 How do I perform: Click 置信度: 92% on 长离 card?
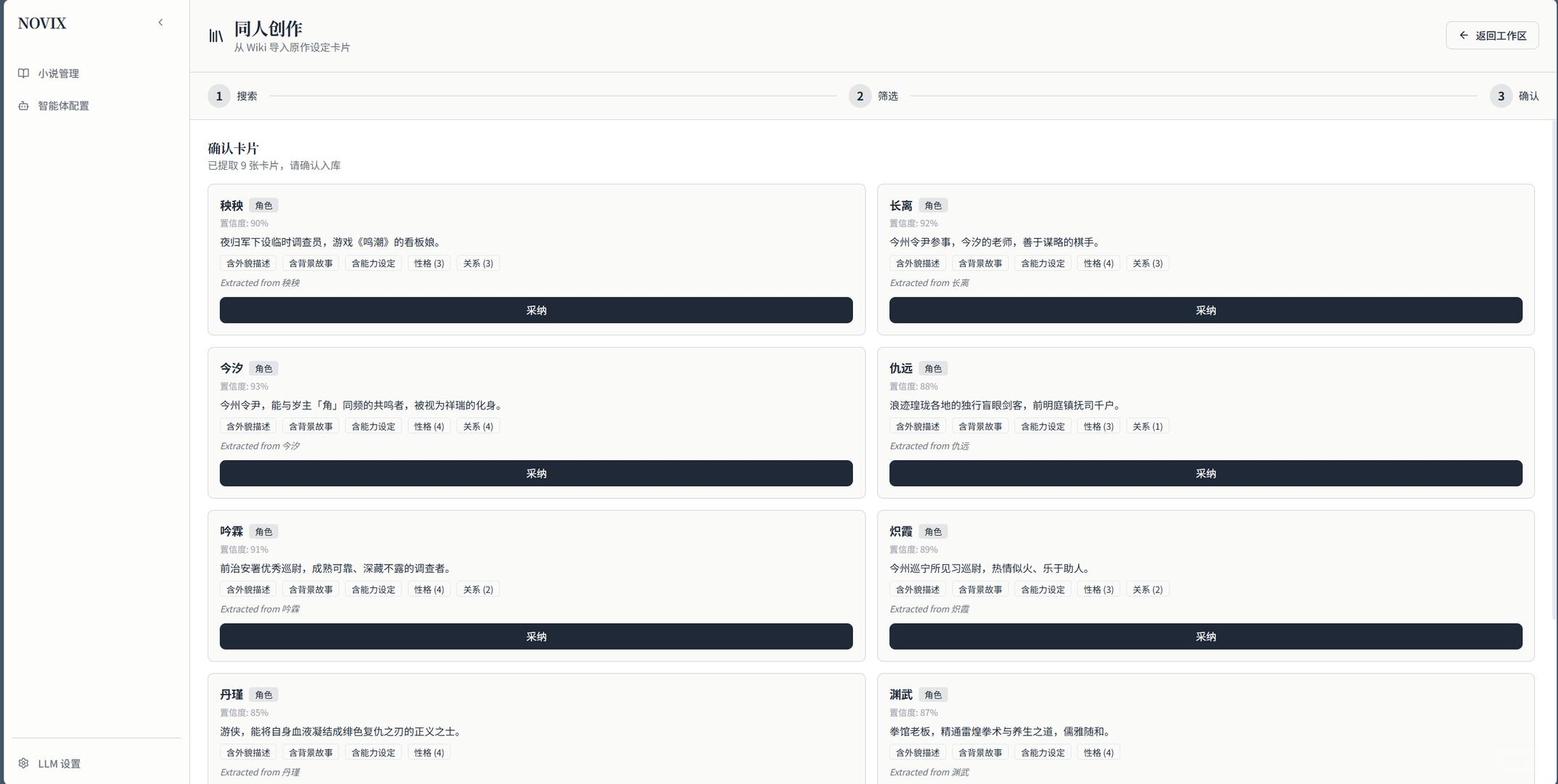913,224
